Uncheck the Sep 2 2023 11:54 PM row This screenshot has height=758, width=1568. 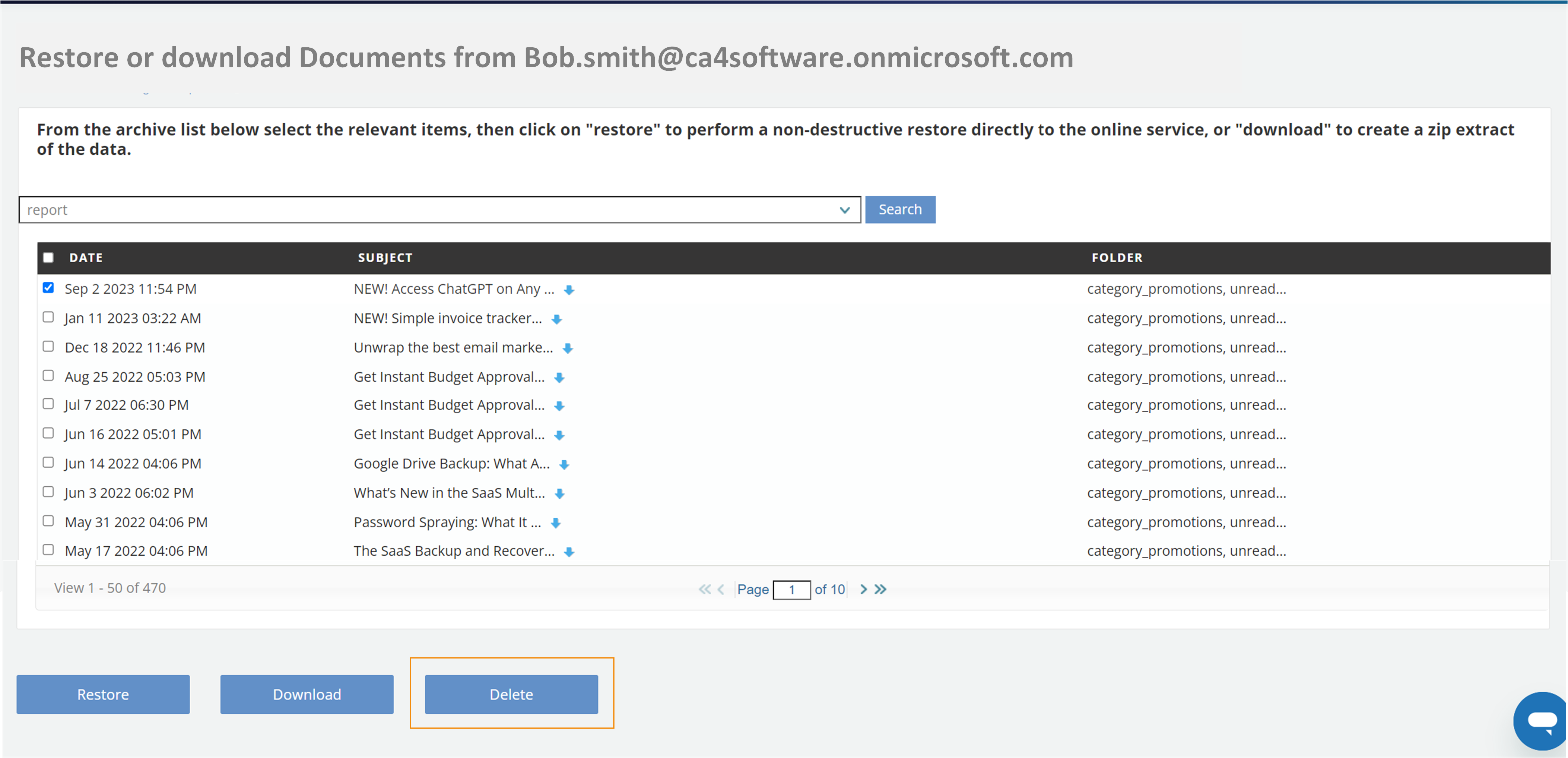click(48, 287)
